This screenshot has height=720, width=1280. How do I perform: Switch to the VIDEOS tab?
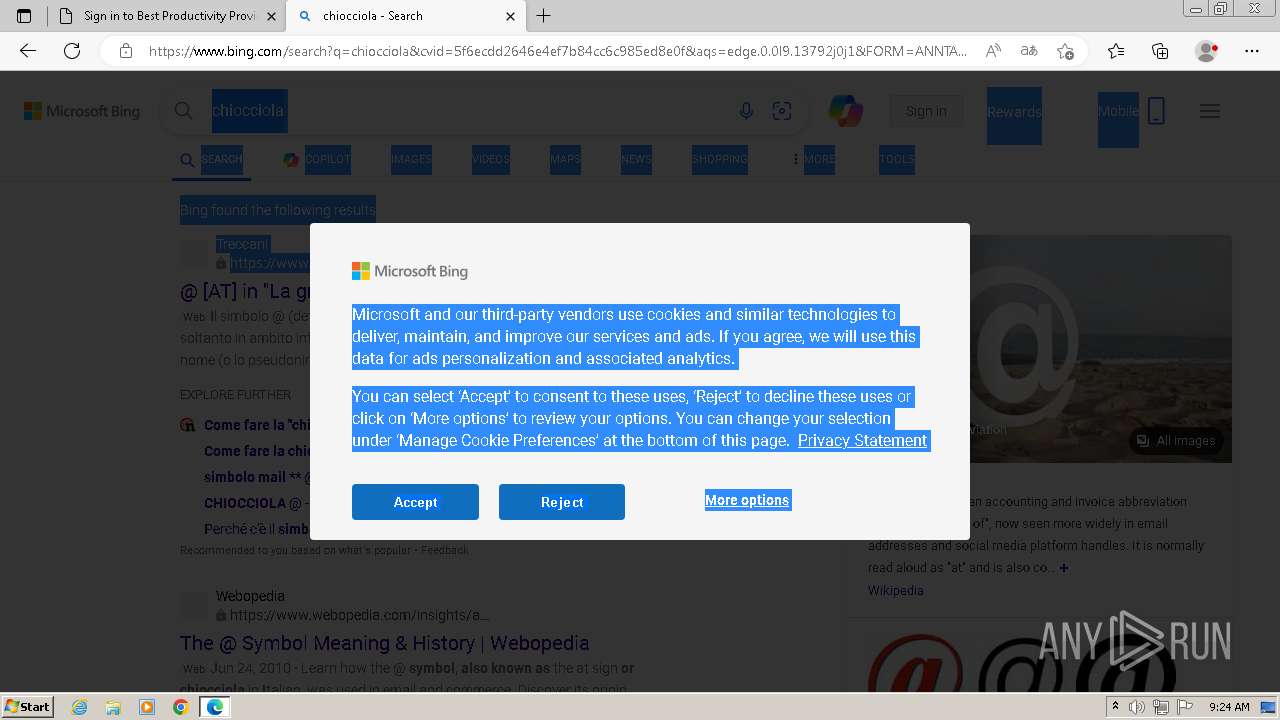pos(491,159)
